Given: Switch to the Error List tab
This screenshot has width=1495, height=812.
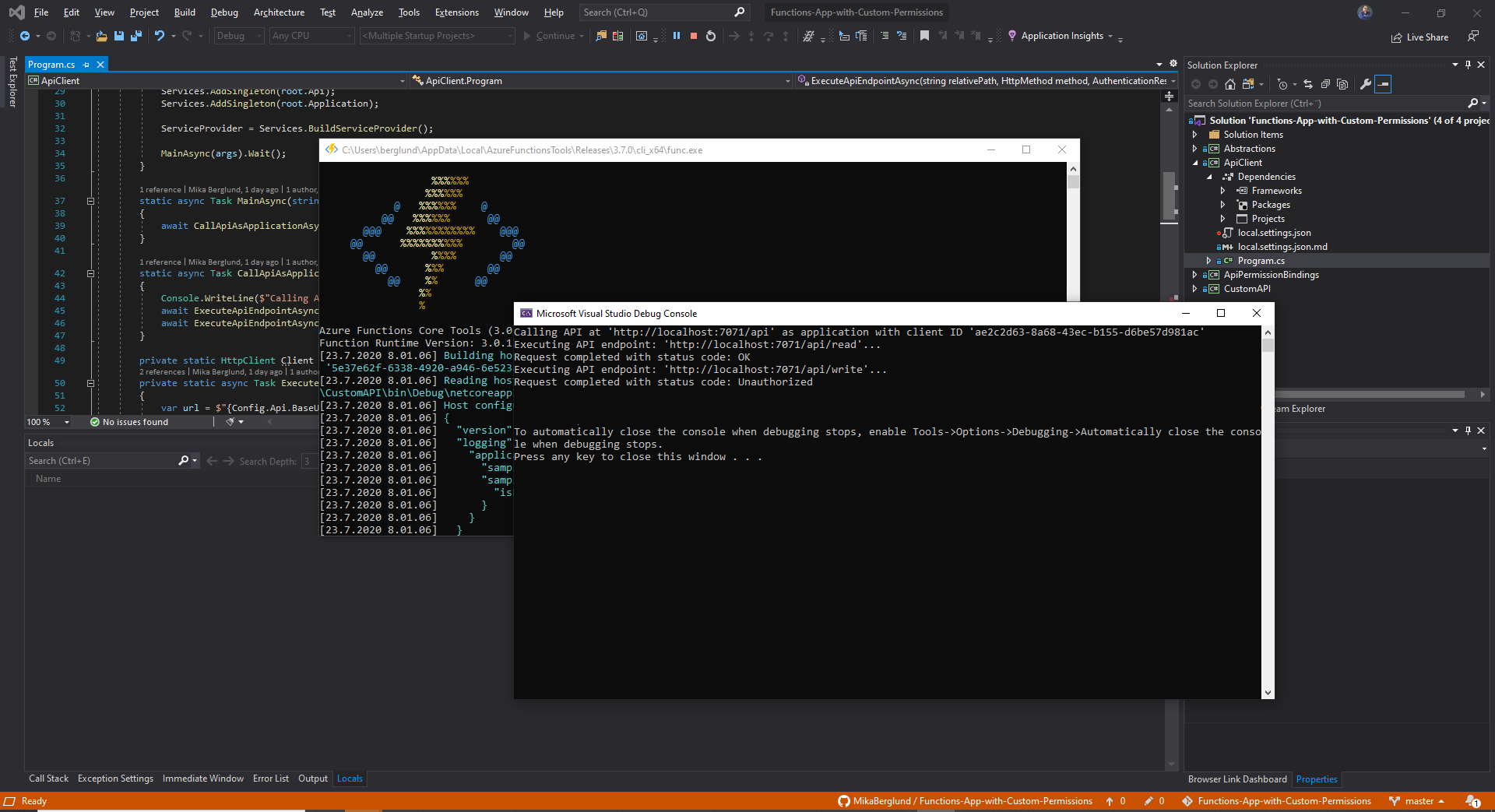Looking at the screenshot, I should pyautogui.click(x=270, y=779).
